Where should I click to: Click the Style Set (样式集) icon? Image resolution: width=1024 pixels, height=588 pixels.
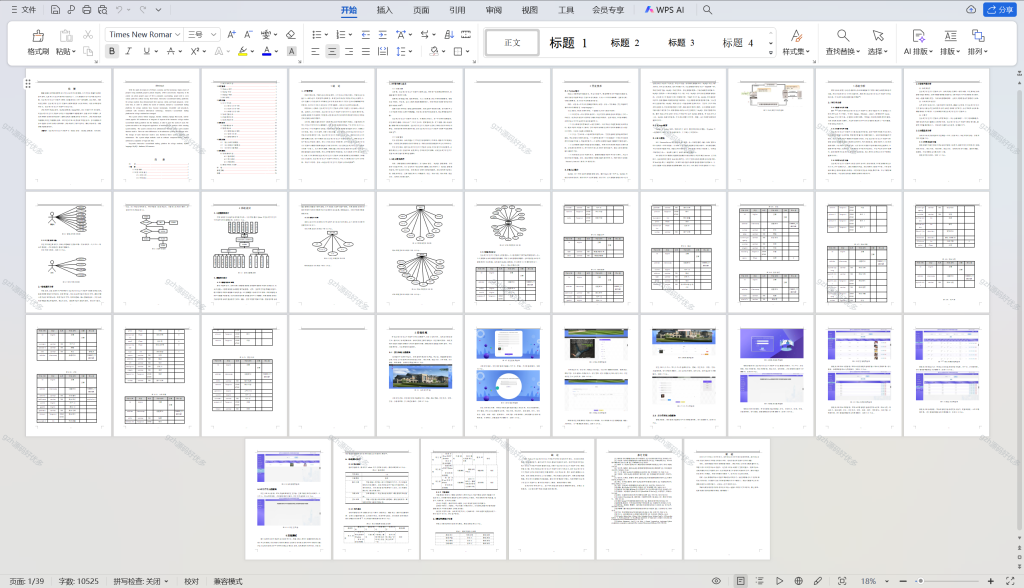pos(796,35)
